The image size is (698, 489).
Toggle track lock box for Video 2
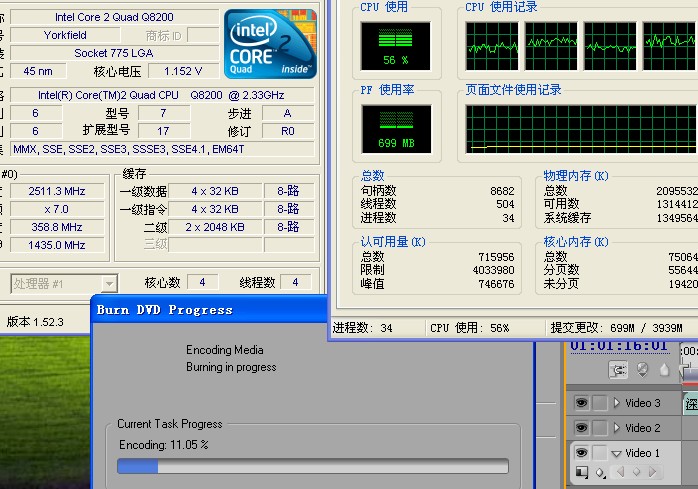[x=600, y=428]
